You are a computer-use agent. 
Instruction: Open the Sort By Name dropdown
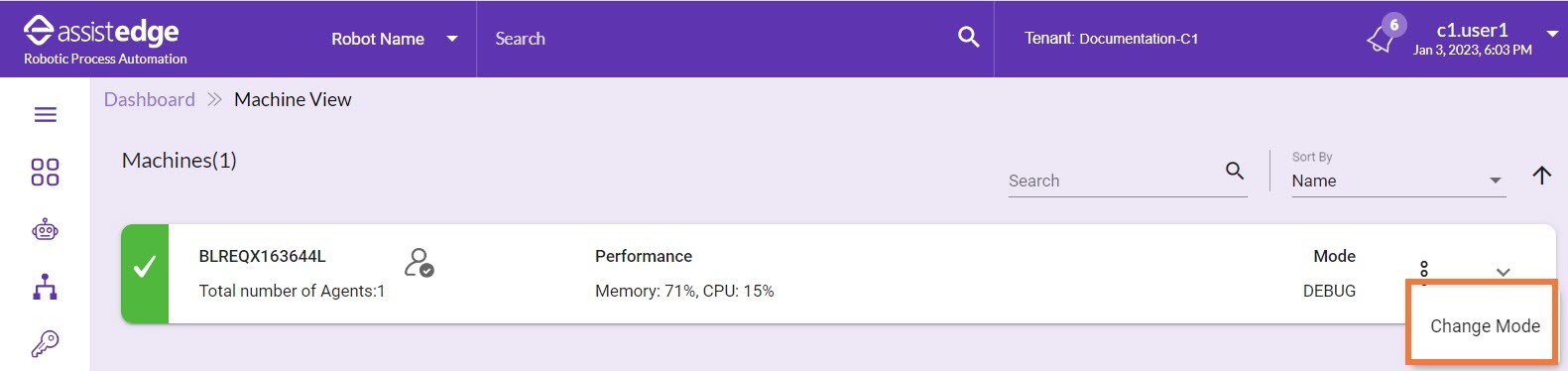coord(1398,181)
